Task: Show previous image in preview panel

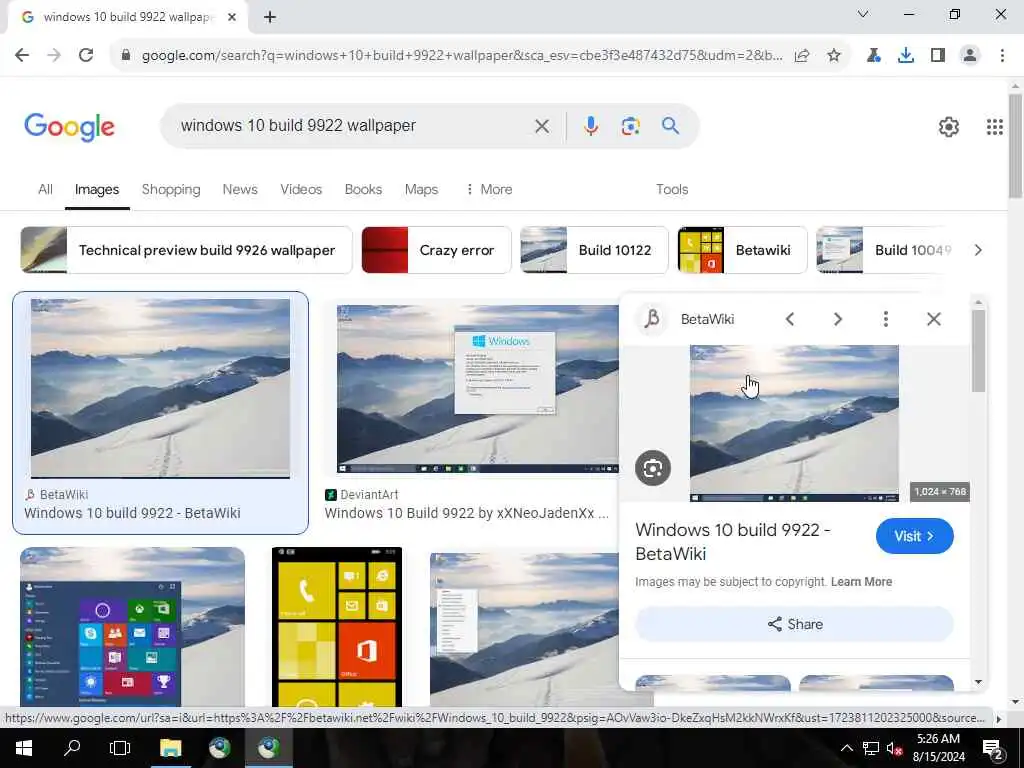Action: pyautogui.click(x=790, y=319)
